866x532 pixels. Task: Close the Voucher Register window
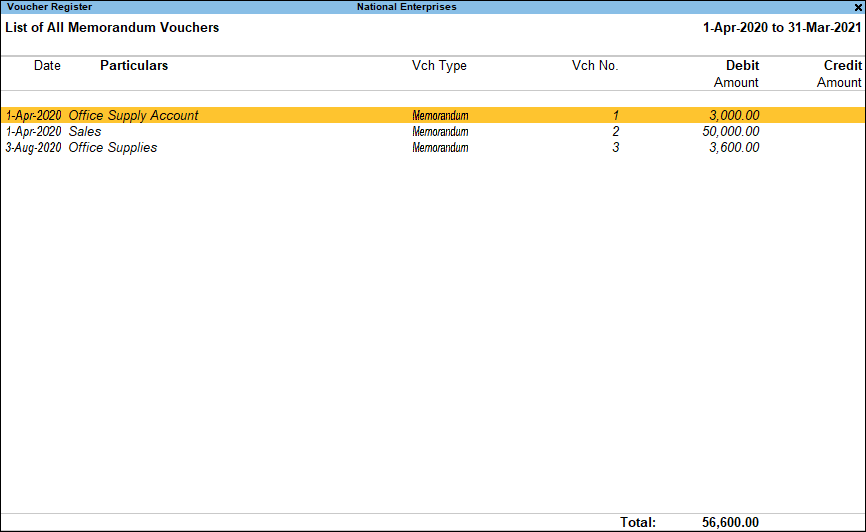pos(858,7)
